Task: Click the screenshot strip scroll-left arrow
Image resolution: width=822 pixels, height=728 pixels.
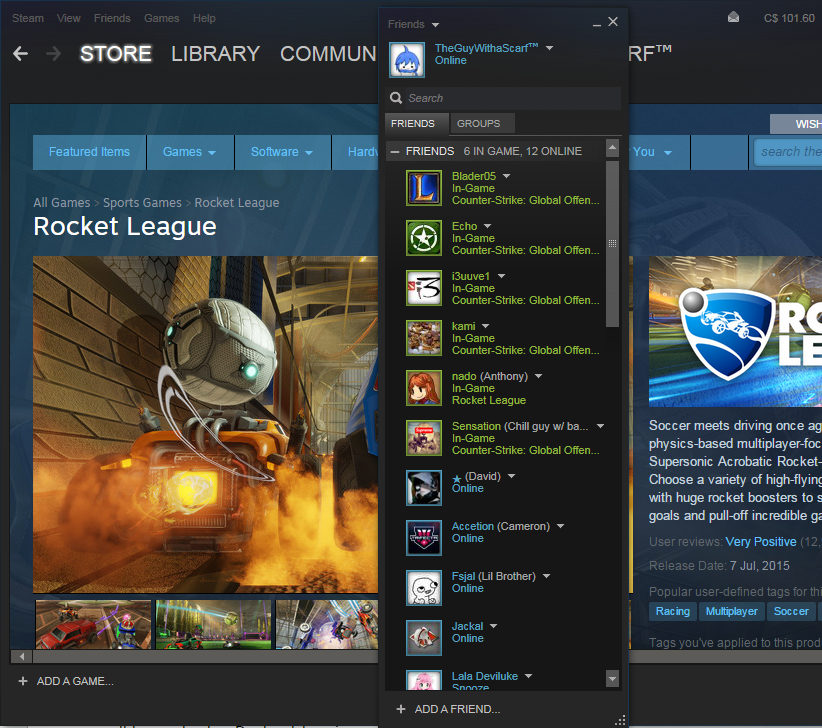Action: 21,656
